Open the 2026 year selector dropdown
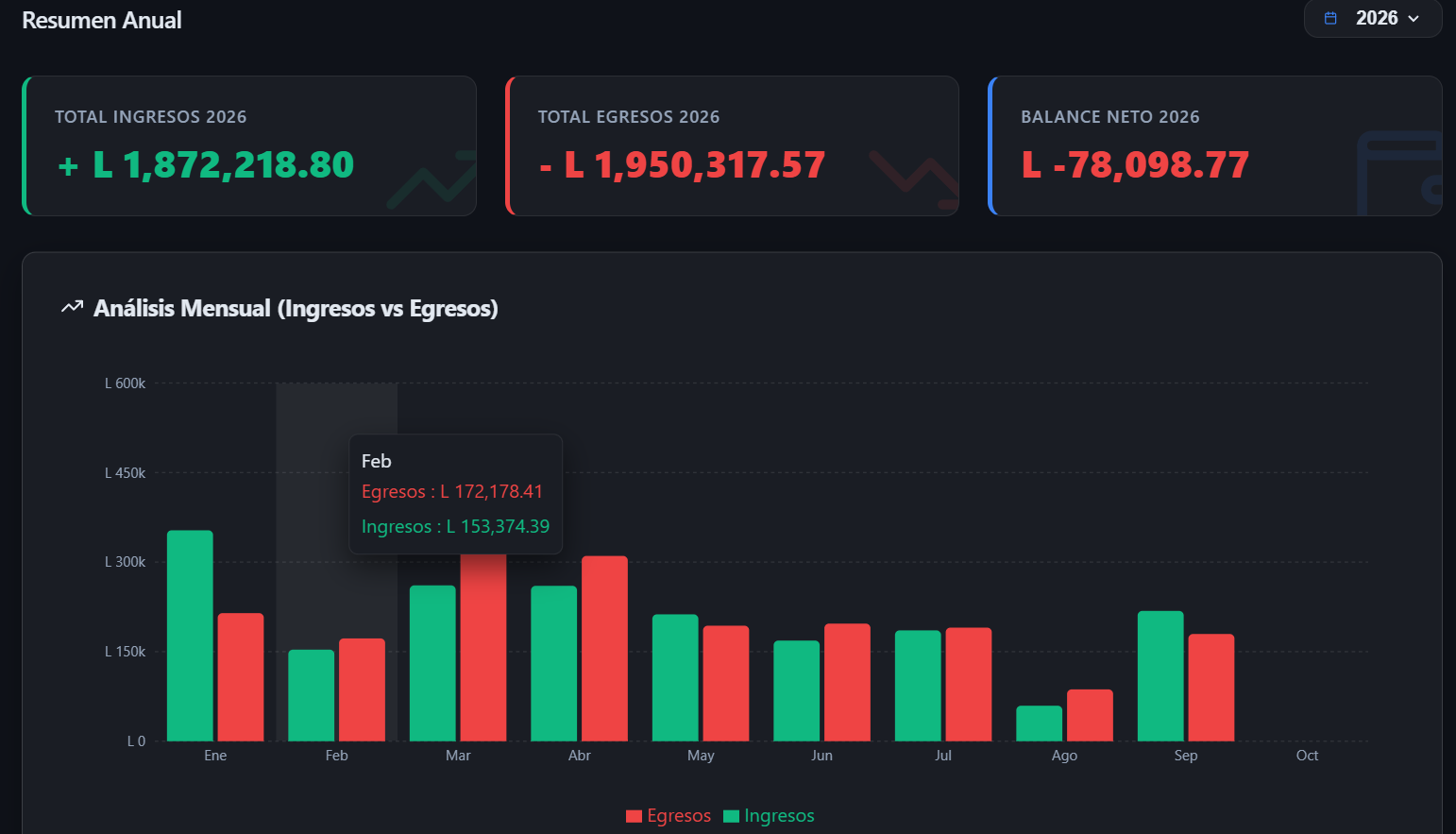The image size is (1456, 834). pos(1372,18)
